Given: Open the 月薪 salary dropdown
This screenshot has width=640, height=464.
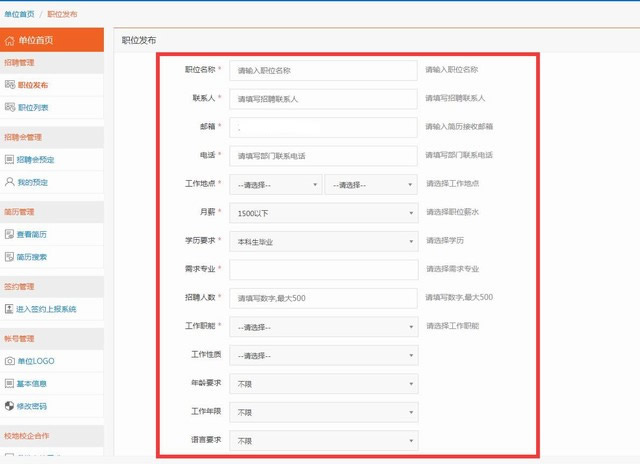Looking at the screenshot, I should pos(323,213).
